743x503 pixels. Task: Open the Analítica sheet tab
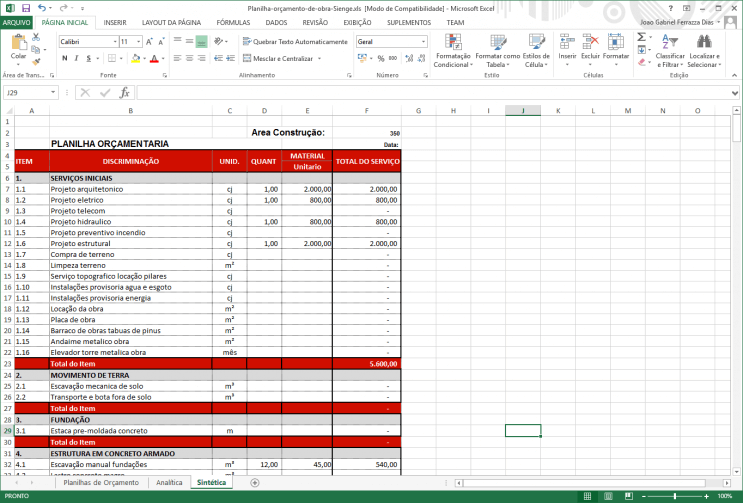coord(169,482)
